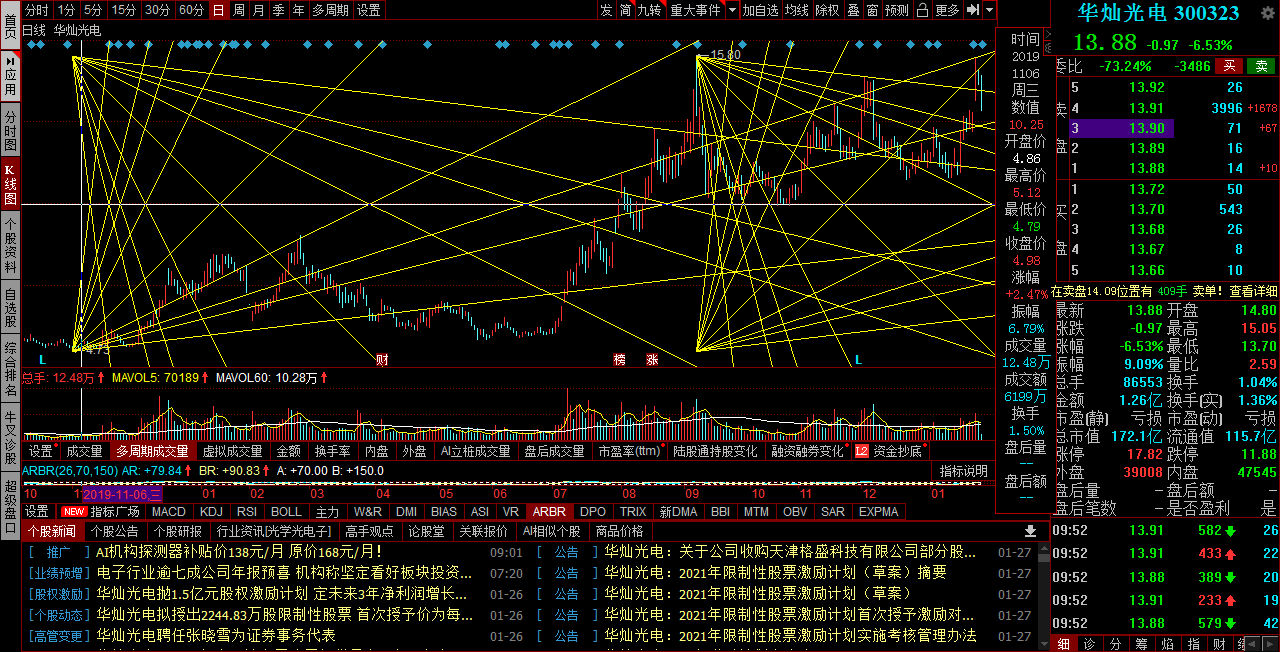Open the 综合排名 sidebar tab

tap(10, 369)
